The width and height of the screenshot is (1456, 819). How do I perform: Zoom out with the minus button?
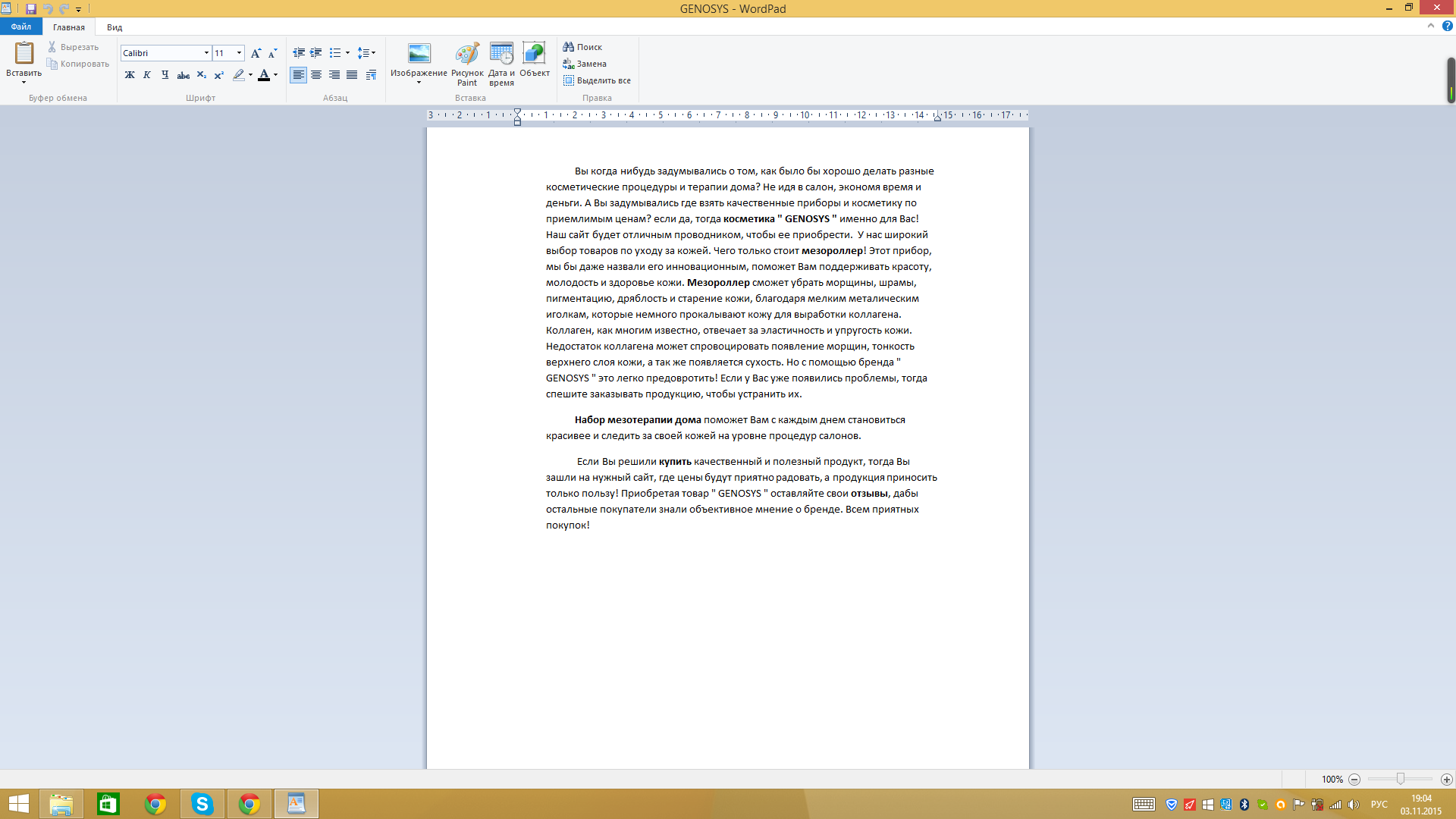point(1354,780)
